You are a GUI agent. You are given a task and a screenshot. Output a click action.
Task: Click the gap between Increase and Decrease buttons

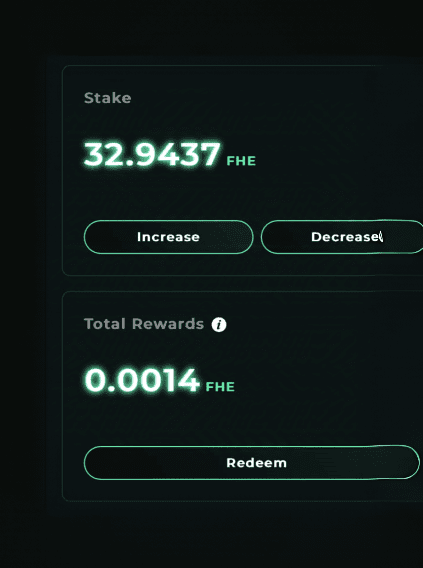pos(257,237)
